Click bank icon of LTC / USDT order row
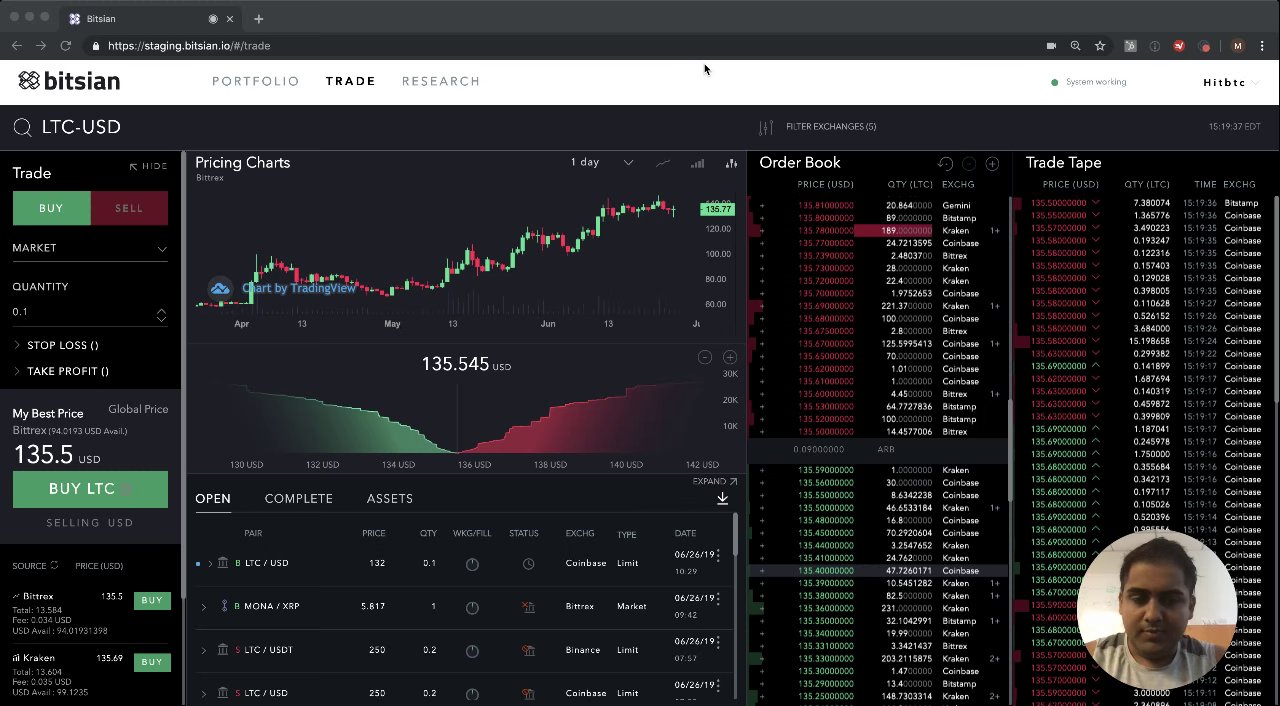The height and width of the screenshot is (706, 1280). (223, 650)
